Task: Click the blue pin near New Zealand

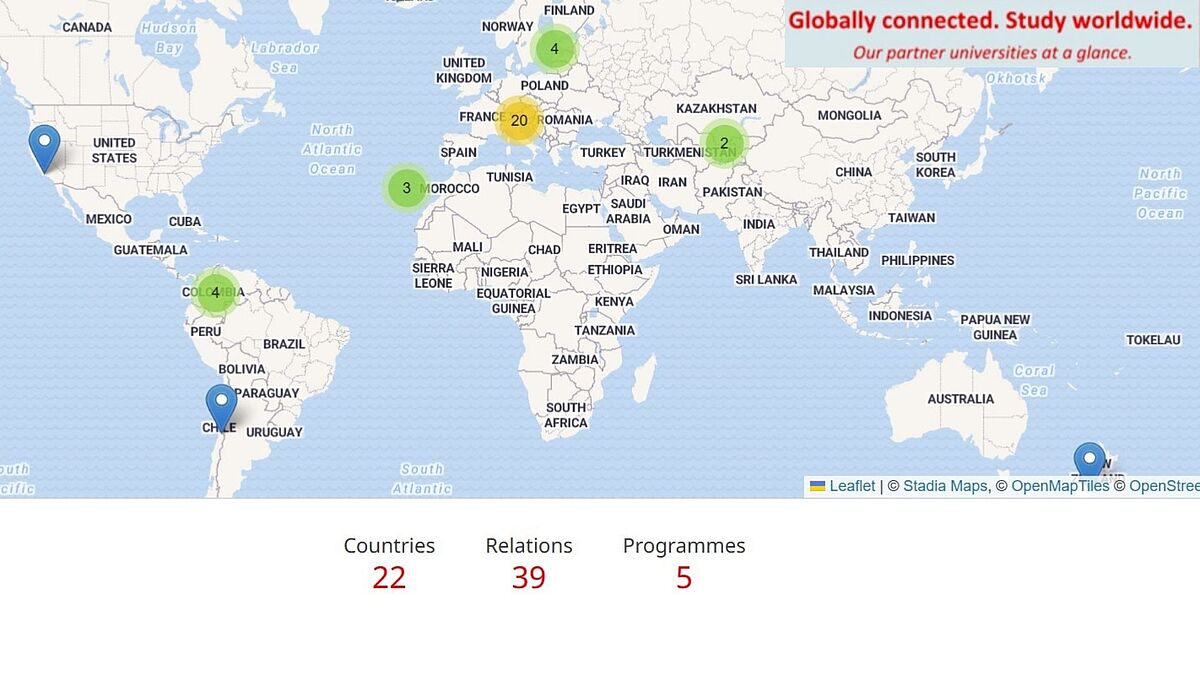Action: [x=1089, y=460]
